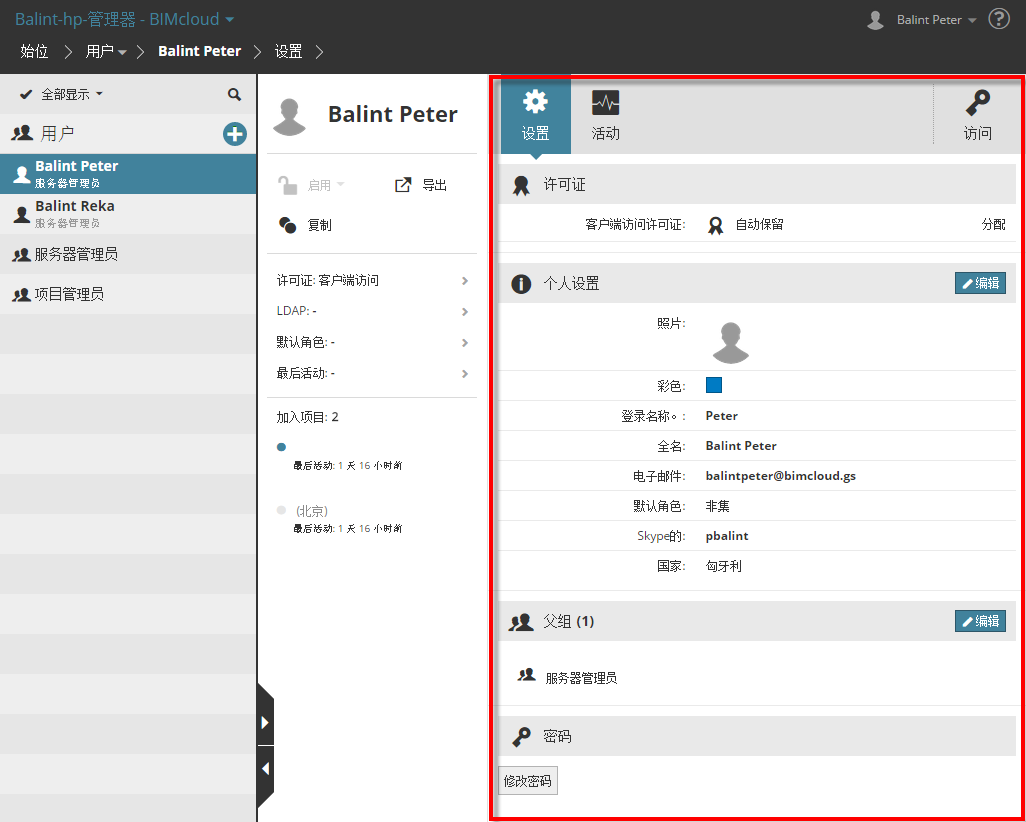The width and height of the screenshot is (1026, 822).
Task: Click the 分配 link
Action: tap(993, 224)
